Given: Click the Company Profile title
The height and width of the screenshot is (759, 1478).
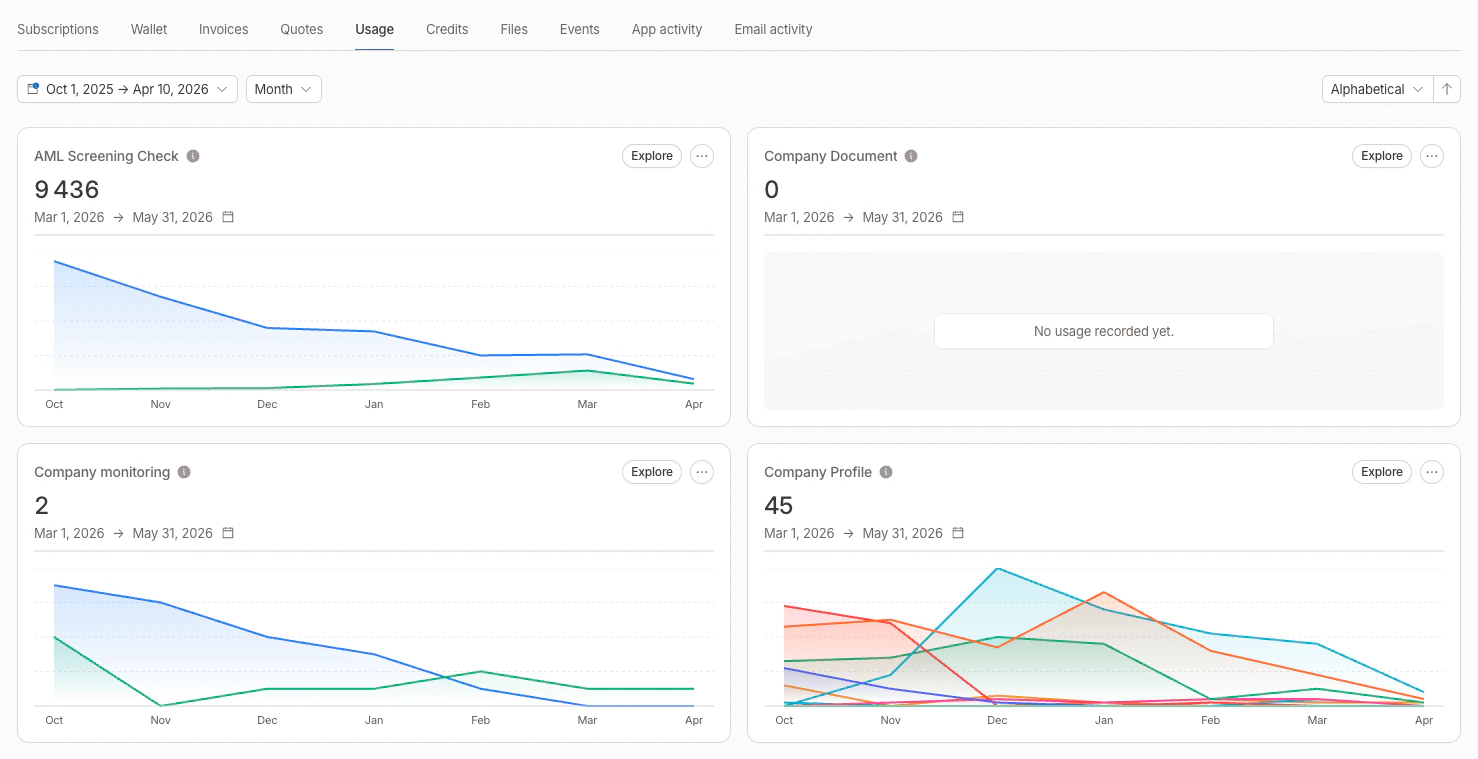Looking at the screenshot, I should 818,472.
